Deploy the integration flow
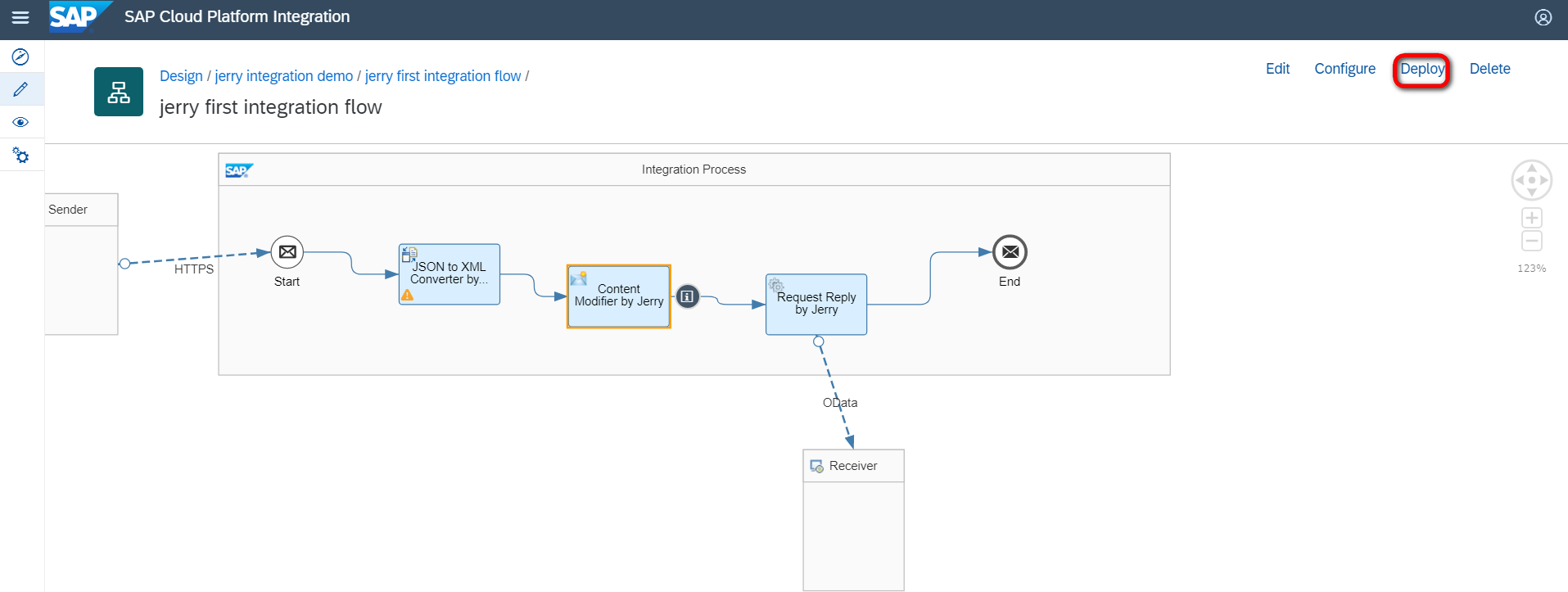Viewport: 1568px width, 592px height. [x=1422, y=69]
